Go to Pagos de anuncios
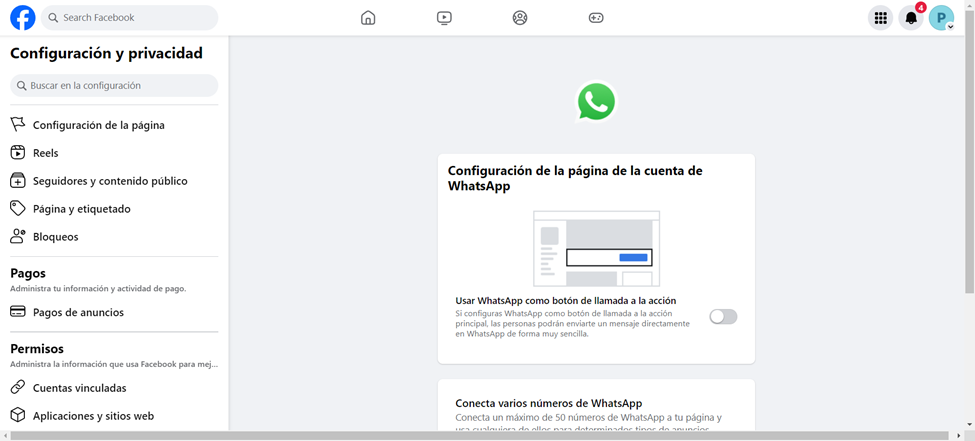 point(114,312)
